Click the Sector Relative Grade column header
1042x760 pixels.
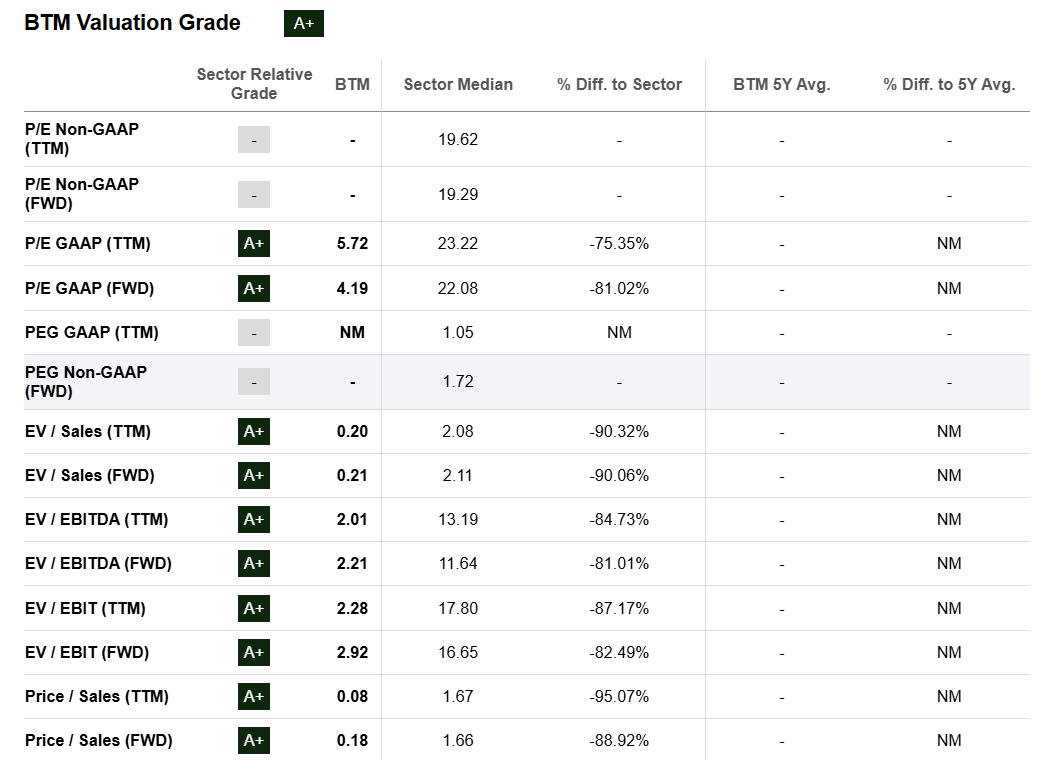click(254, 84)
